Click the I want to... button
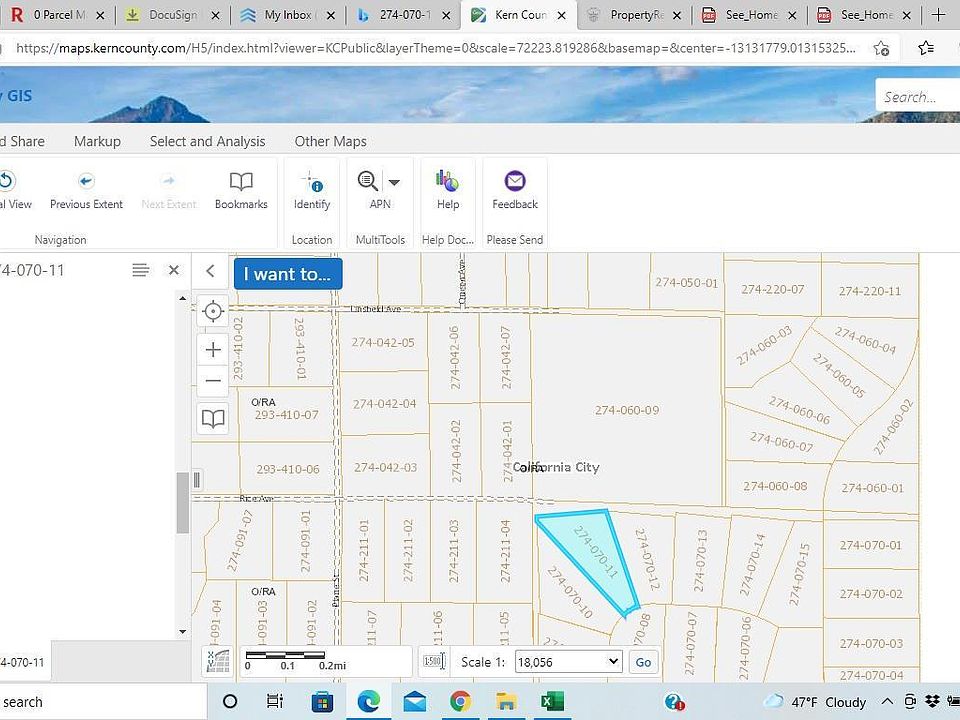 point(287,273)
